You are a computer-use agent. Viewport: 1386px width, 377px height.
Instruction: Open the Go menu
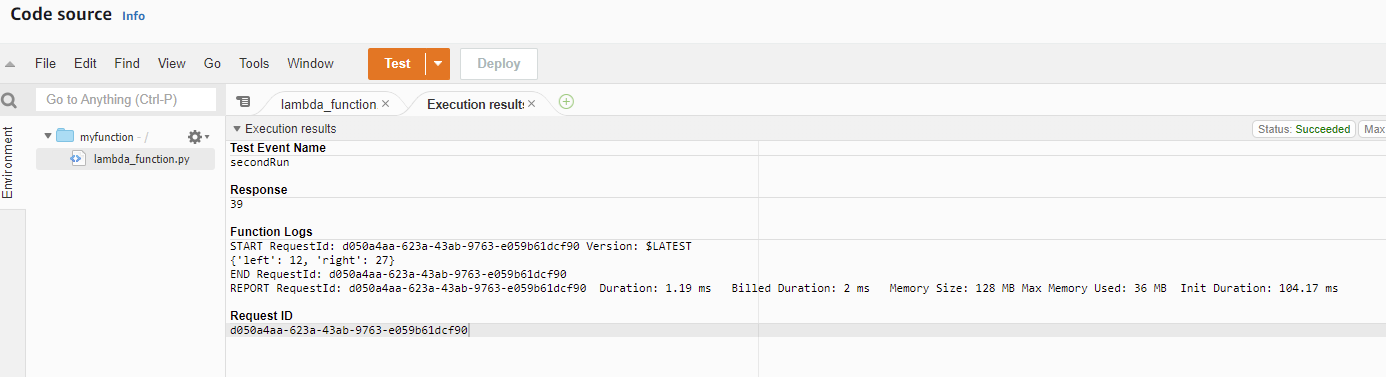212,63
